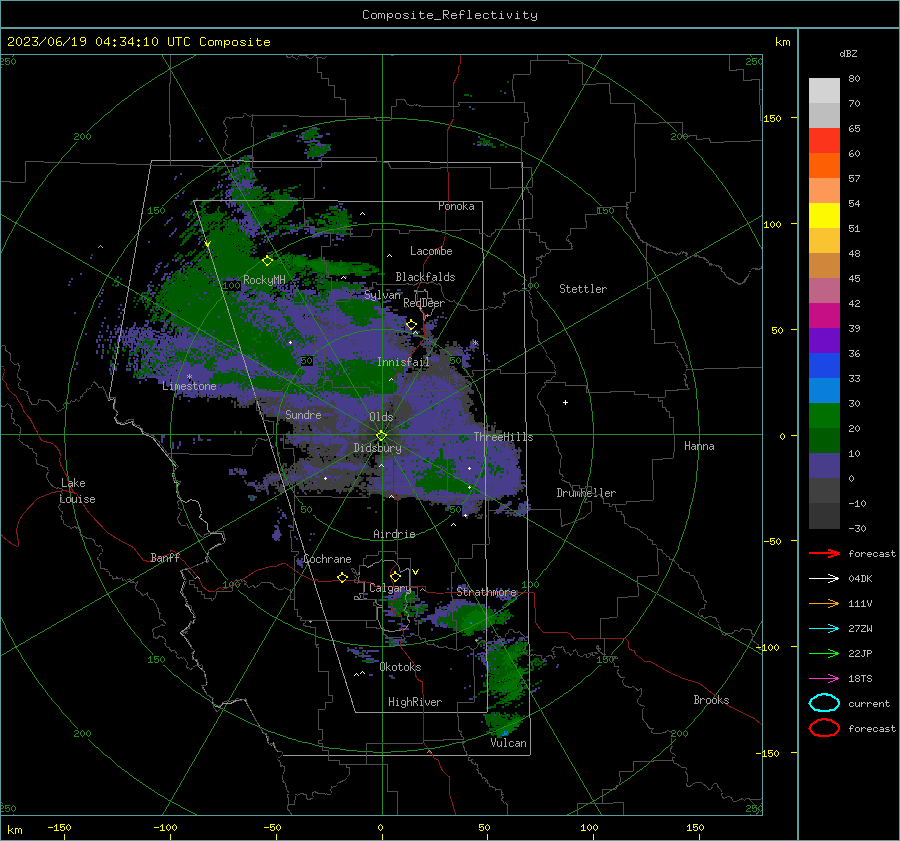The image size is (900, 841).
Task: Click the radar-center yellow diamond near Didsbury
Action: [382, 436]
